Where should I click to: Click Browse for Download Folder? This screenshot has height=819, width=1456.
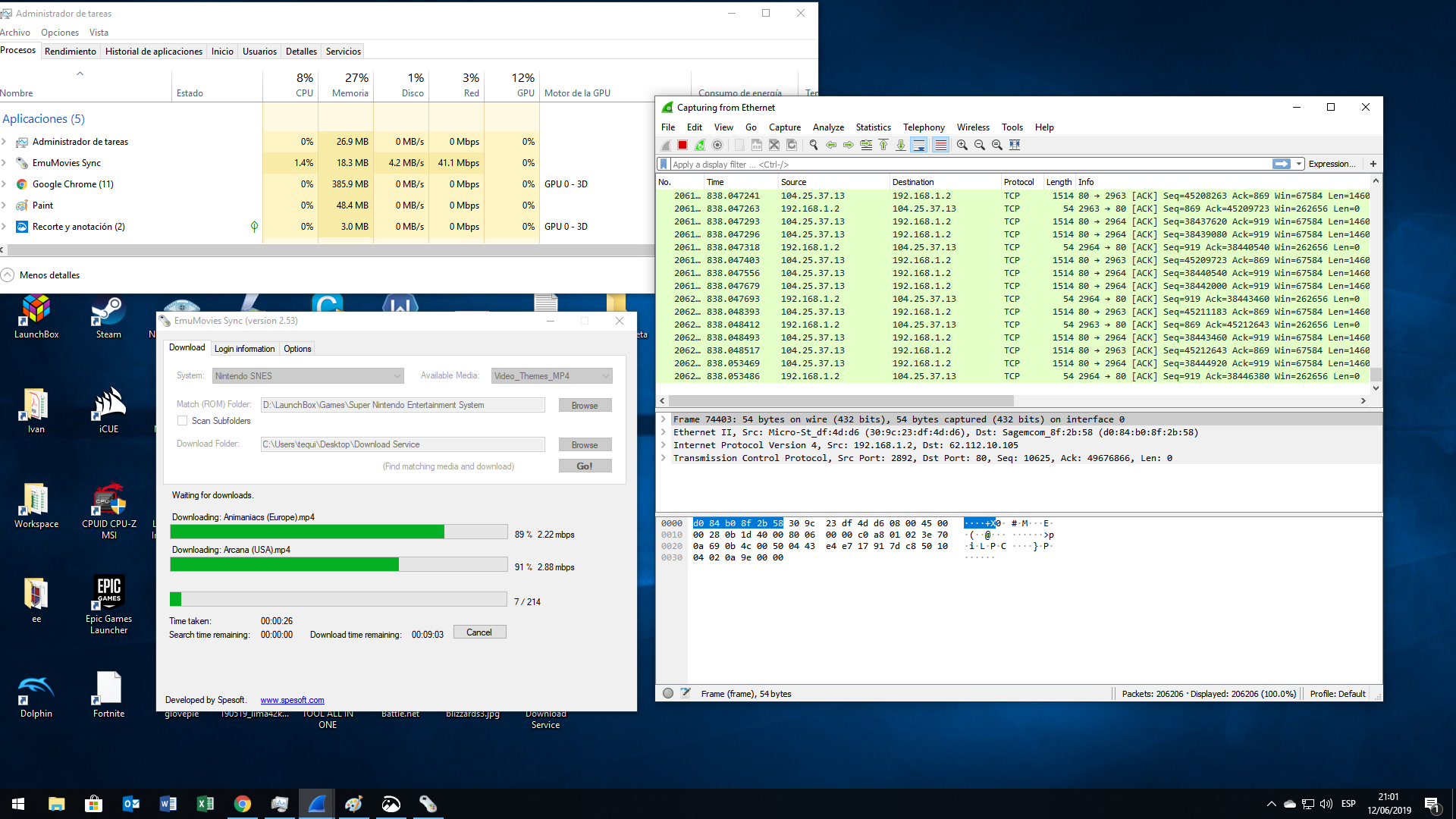(585, 445)
